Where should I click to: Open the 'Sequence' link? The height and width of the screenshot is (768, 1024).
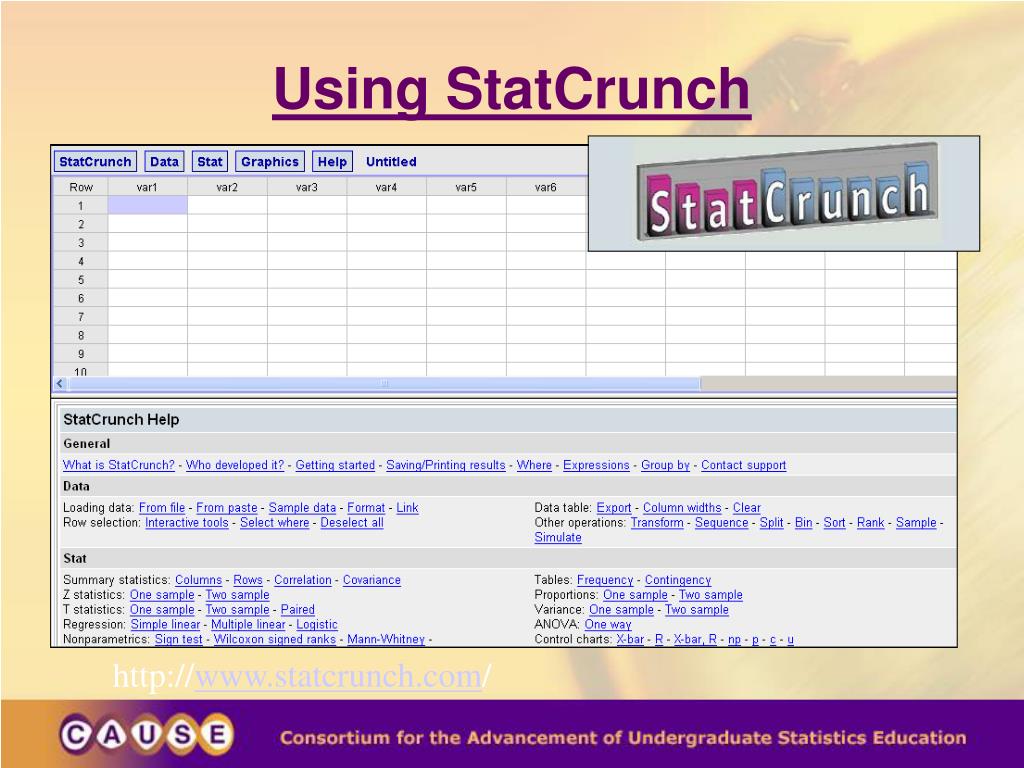point(722,522)
